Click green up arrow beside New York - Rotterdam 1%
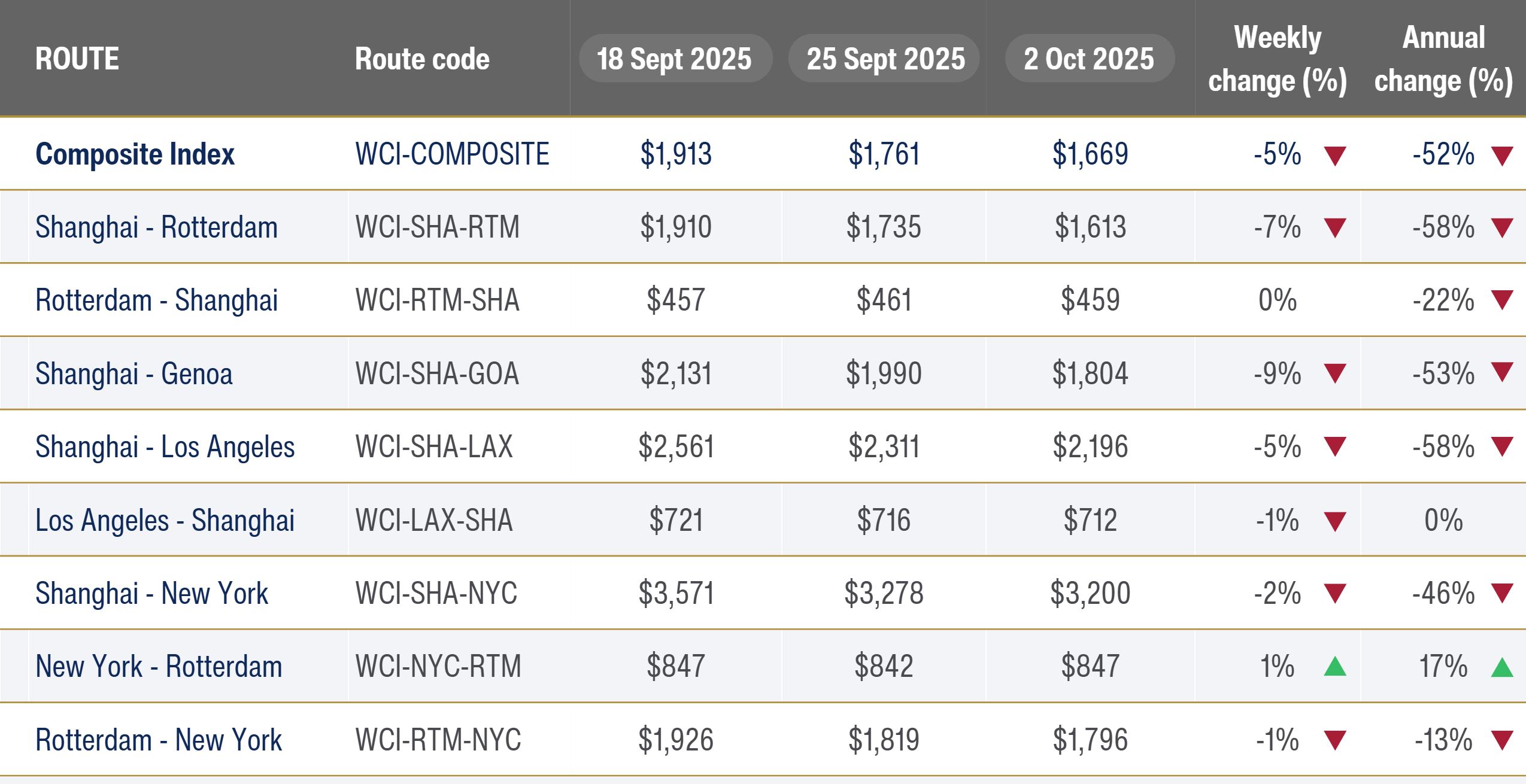This screenshot has width=1526, height=784. point(1334,666)
